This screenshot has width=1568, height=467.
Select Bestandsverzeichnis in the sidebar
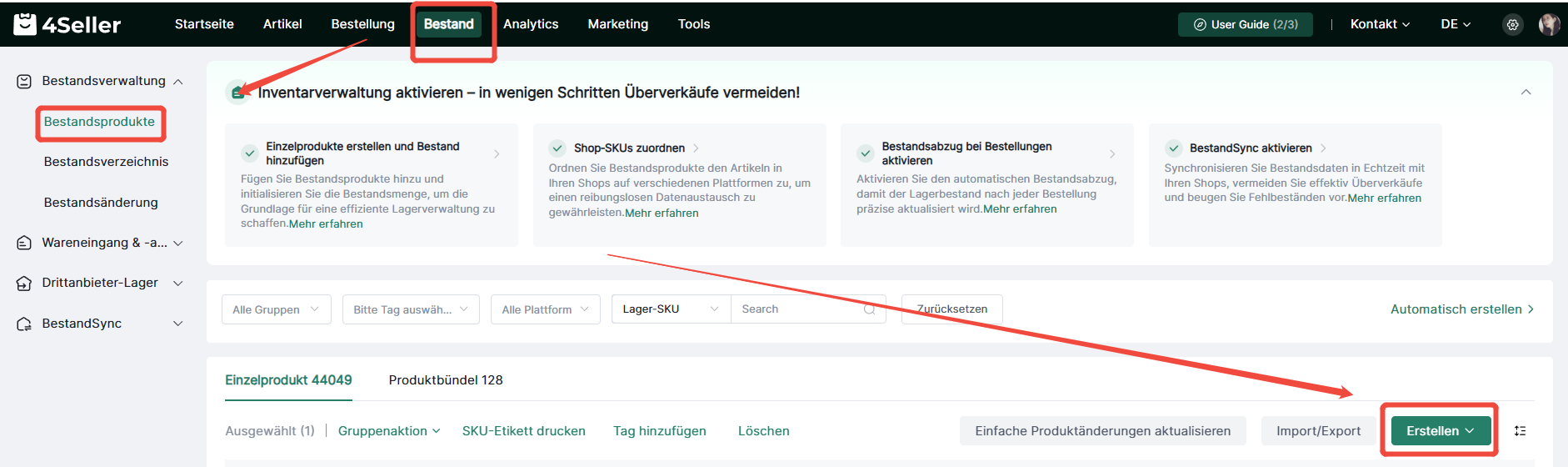tap(106, 162)
